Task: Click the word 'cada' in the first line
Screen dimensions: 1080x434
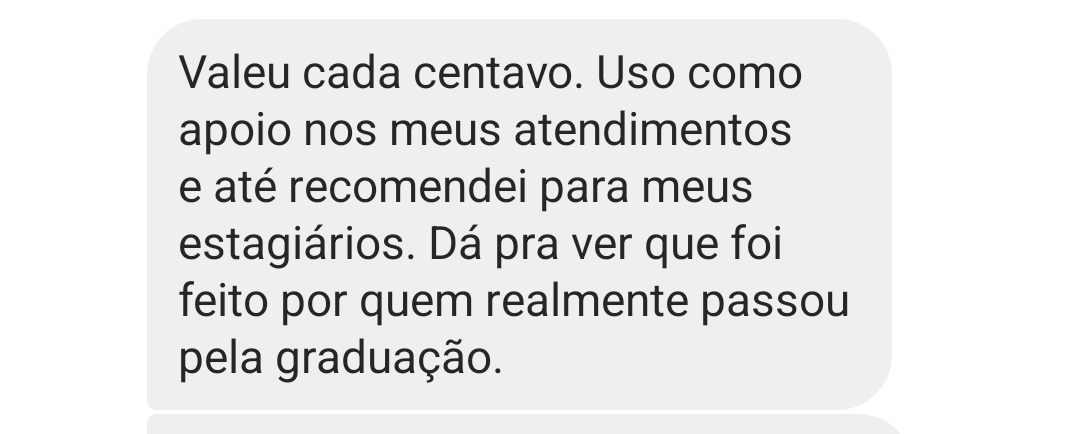Action: click(352, 73)
